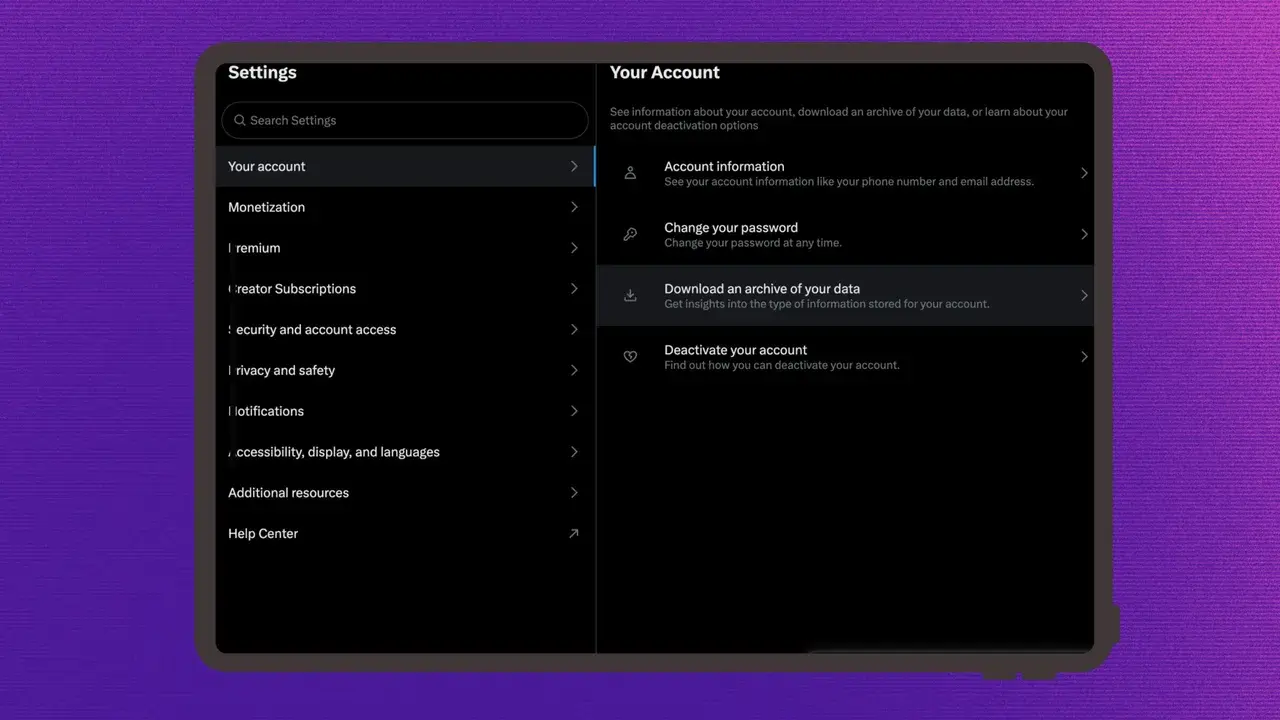
Task: Expand Notifications via its right chevron
Action: coord(574,411)
